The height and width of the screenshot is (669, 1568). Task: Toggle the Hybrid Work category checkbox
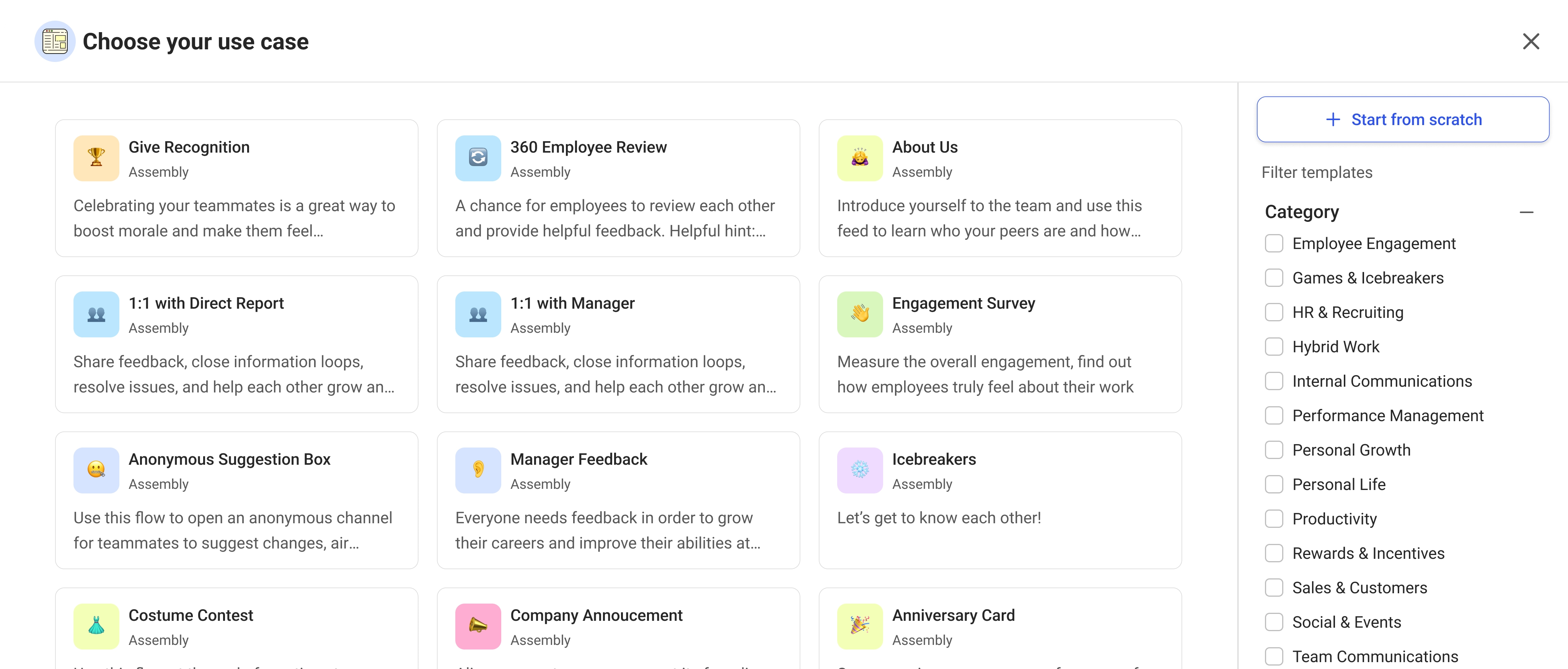point(1274,346)
